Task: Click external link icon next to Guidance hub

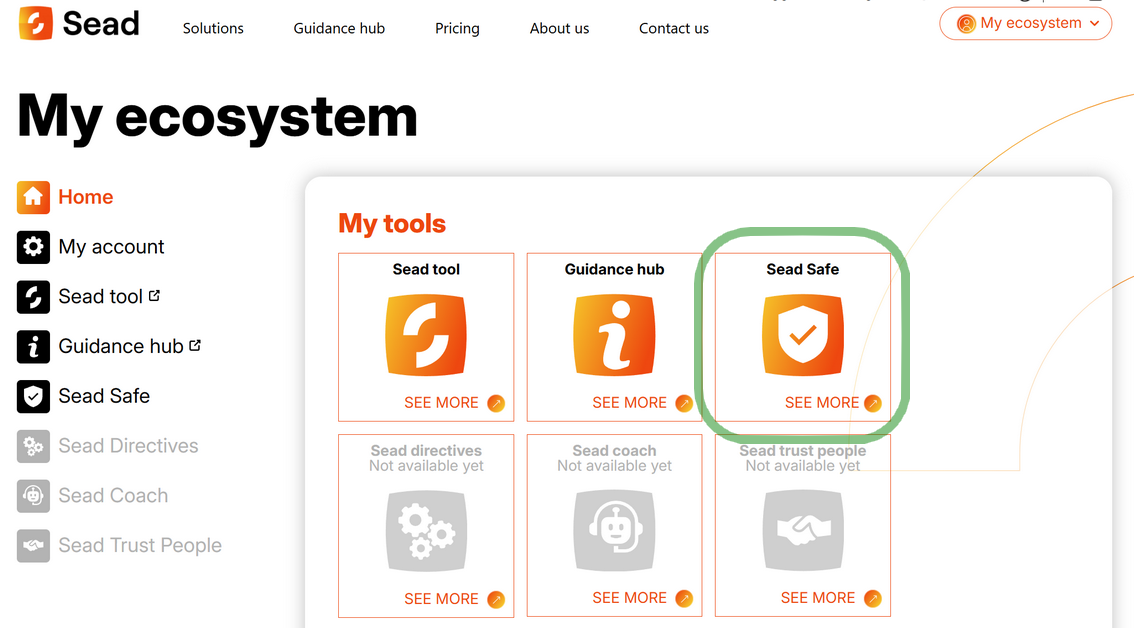Action: pyautogui.click(x=195, y=345)
